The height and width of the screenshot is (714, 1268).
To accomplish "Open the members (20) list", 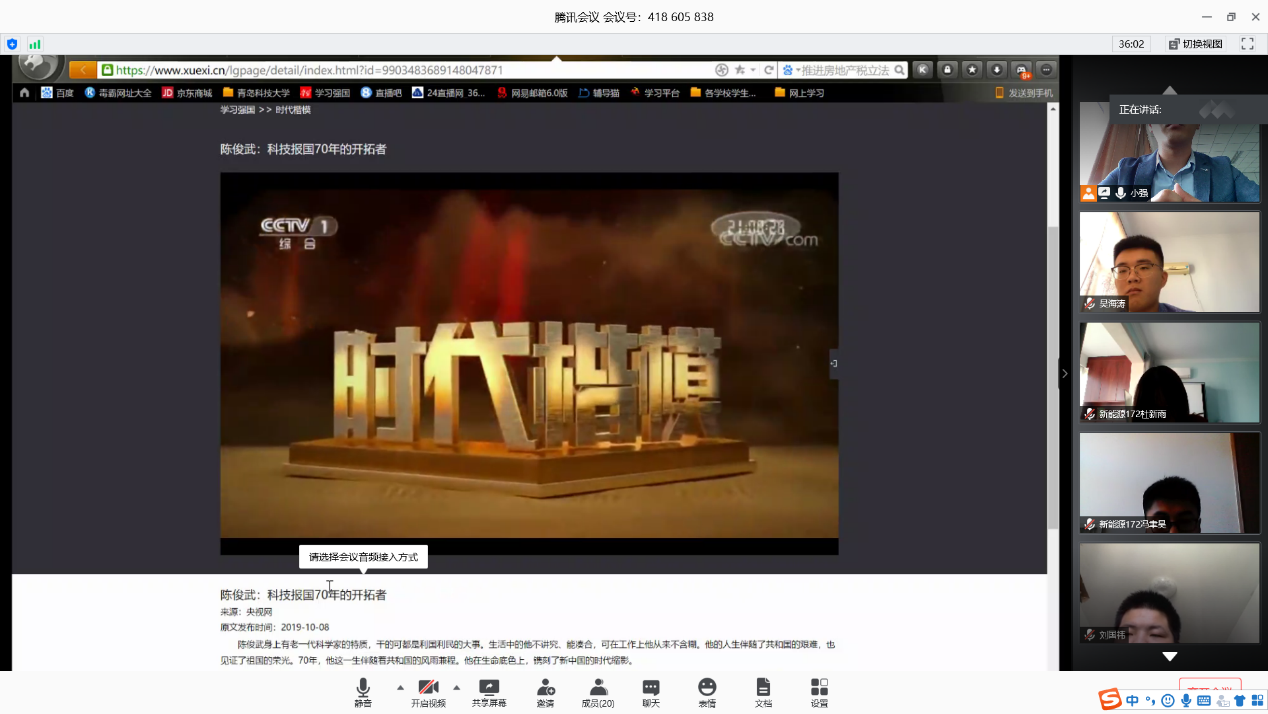I will coord(598,690).
